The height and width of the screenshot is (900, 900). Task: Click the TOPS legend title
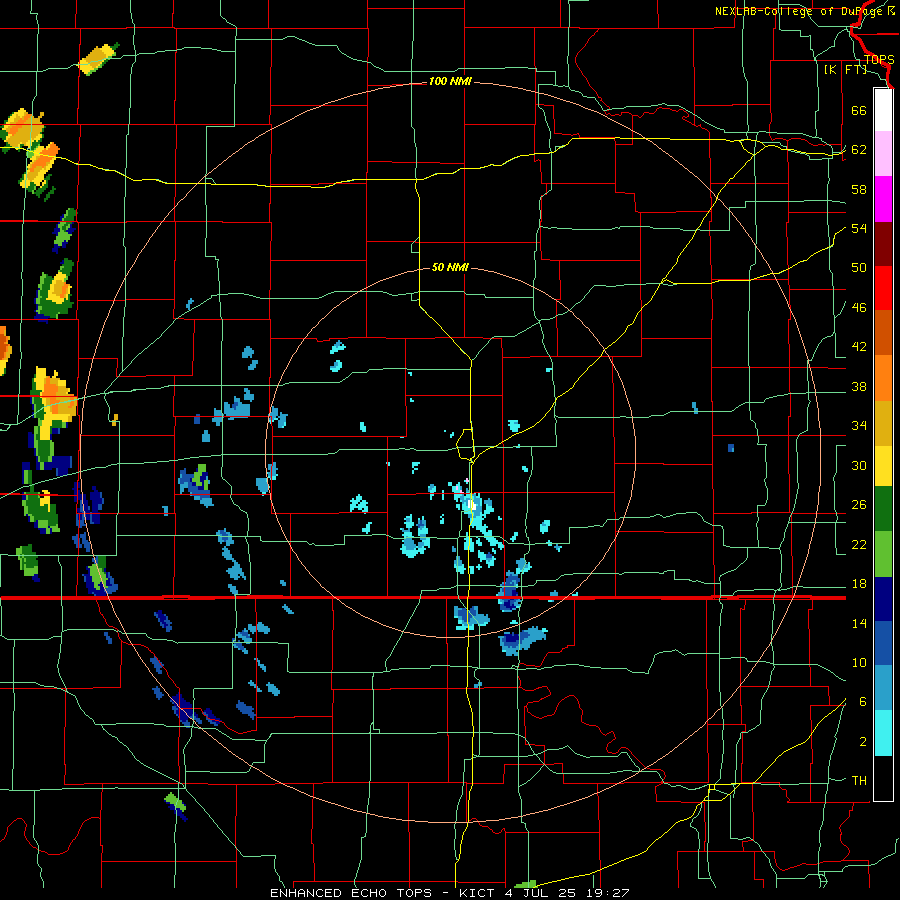[x=879, y=60]
